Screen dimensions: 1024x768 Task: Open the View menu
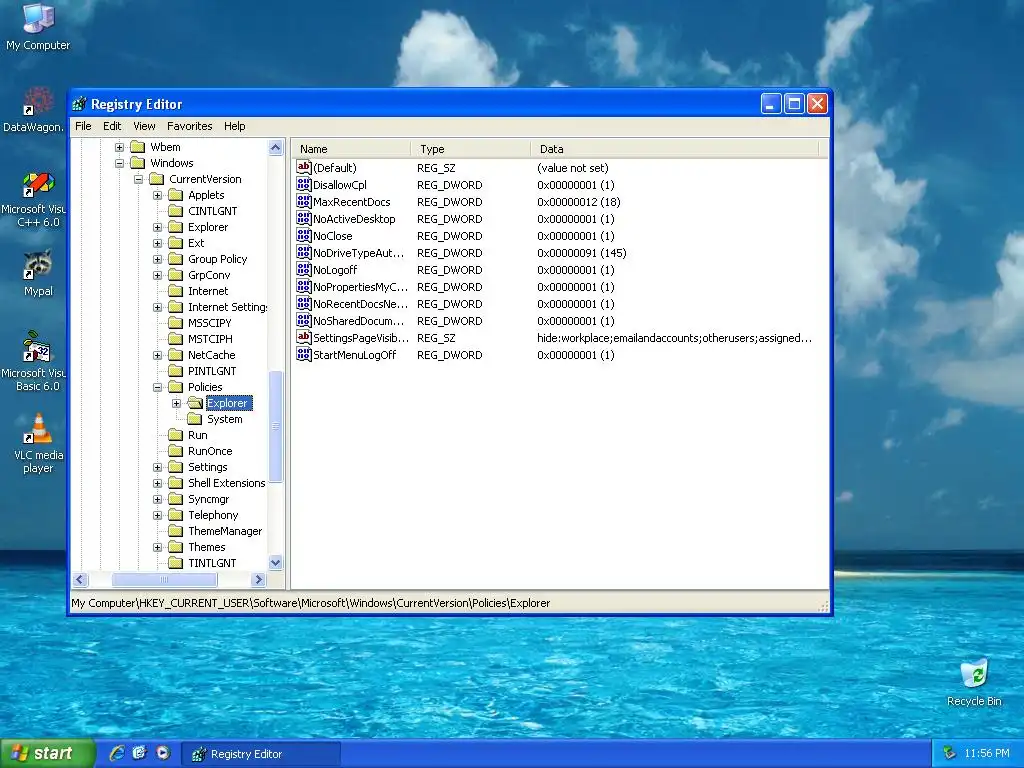click(144, 126)
